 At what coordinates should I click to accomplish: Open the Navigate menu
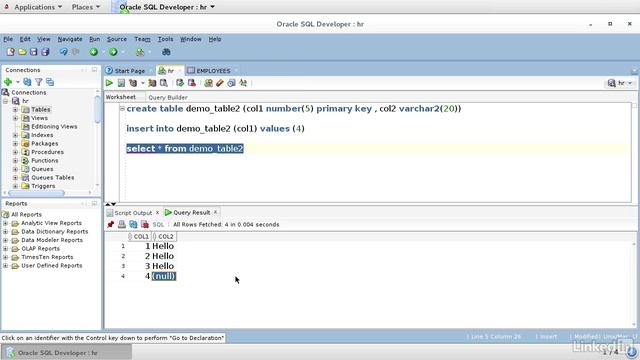pyautogui.click(x=70, y=39)
